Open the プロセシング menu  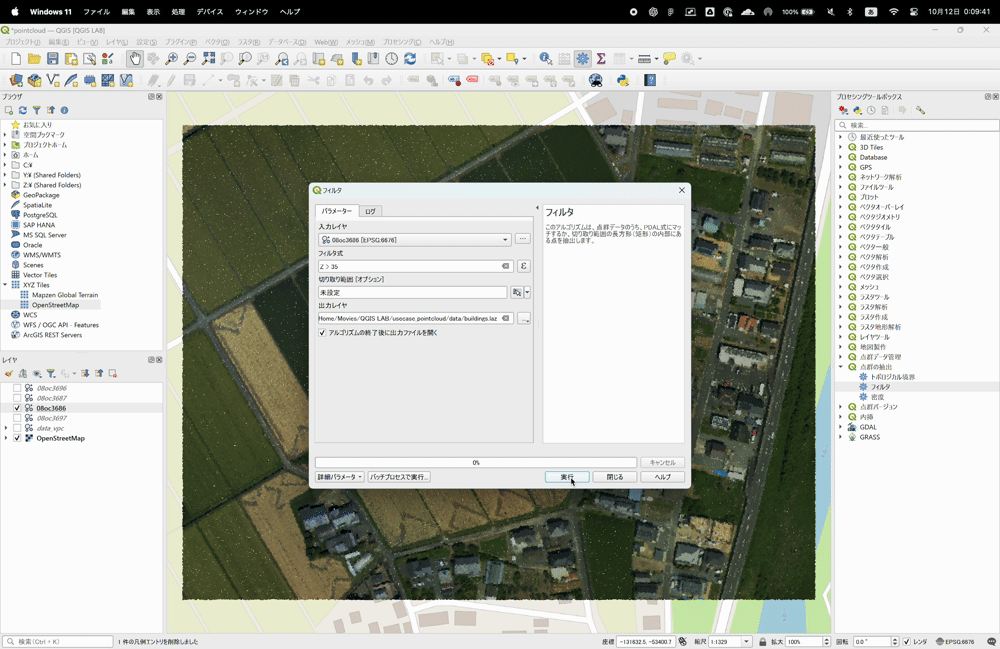(402, 42)
